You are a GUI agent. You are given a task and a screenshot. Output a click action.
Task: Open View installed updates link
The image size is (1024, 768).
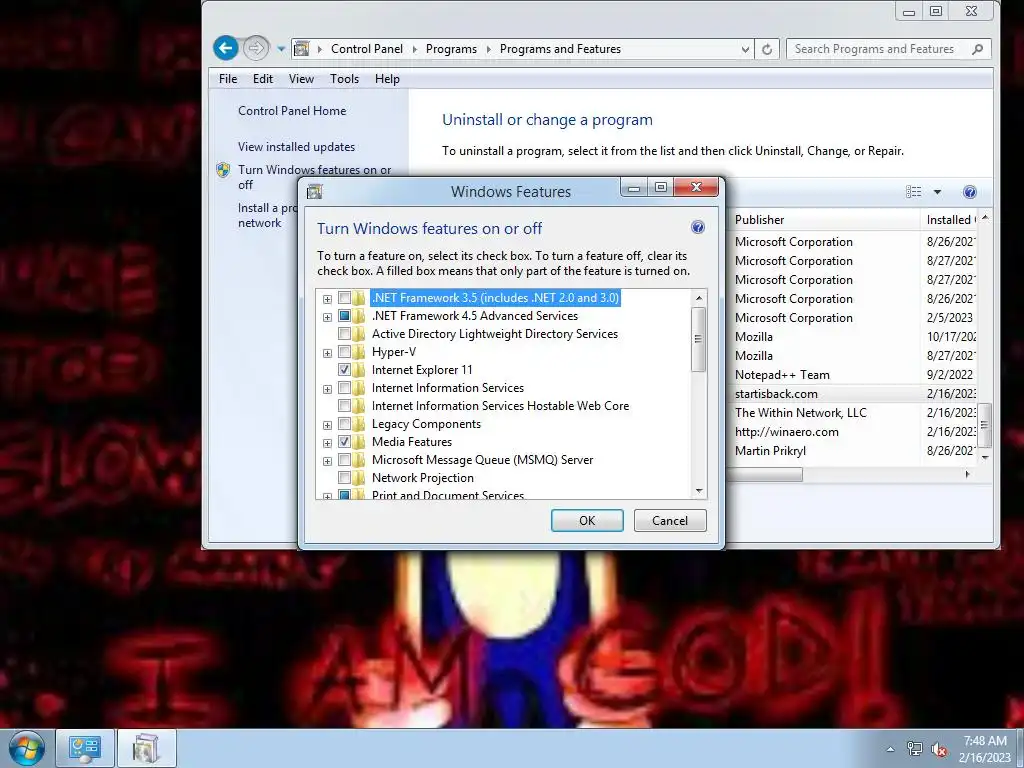point(296,147)
